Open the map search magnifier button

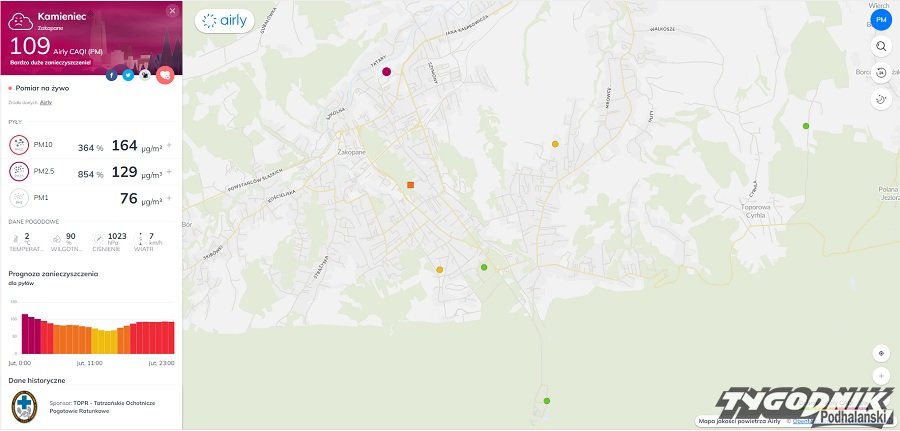coord(881,46)
